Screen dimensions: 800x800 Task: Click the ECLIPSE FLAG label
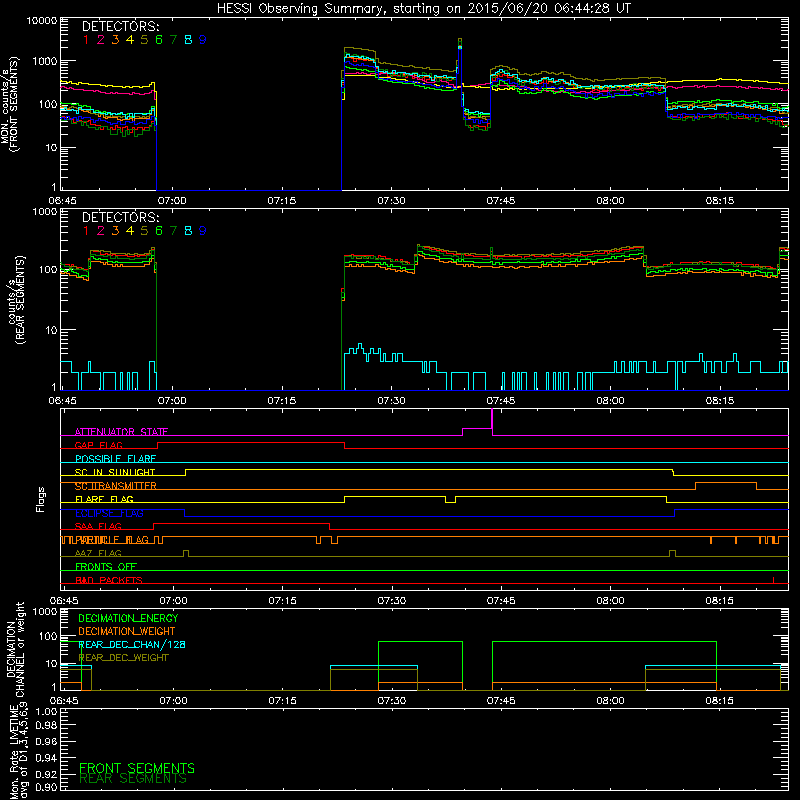(x=109, y=513)
